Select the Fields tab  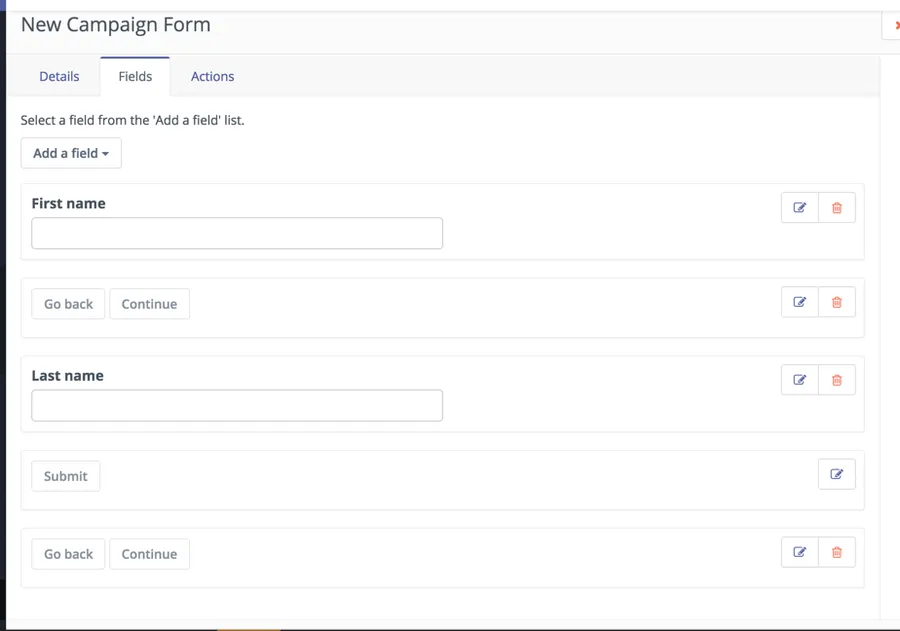[135, 76]
